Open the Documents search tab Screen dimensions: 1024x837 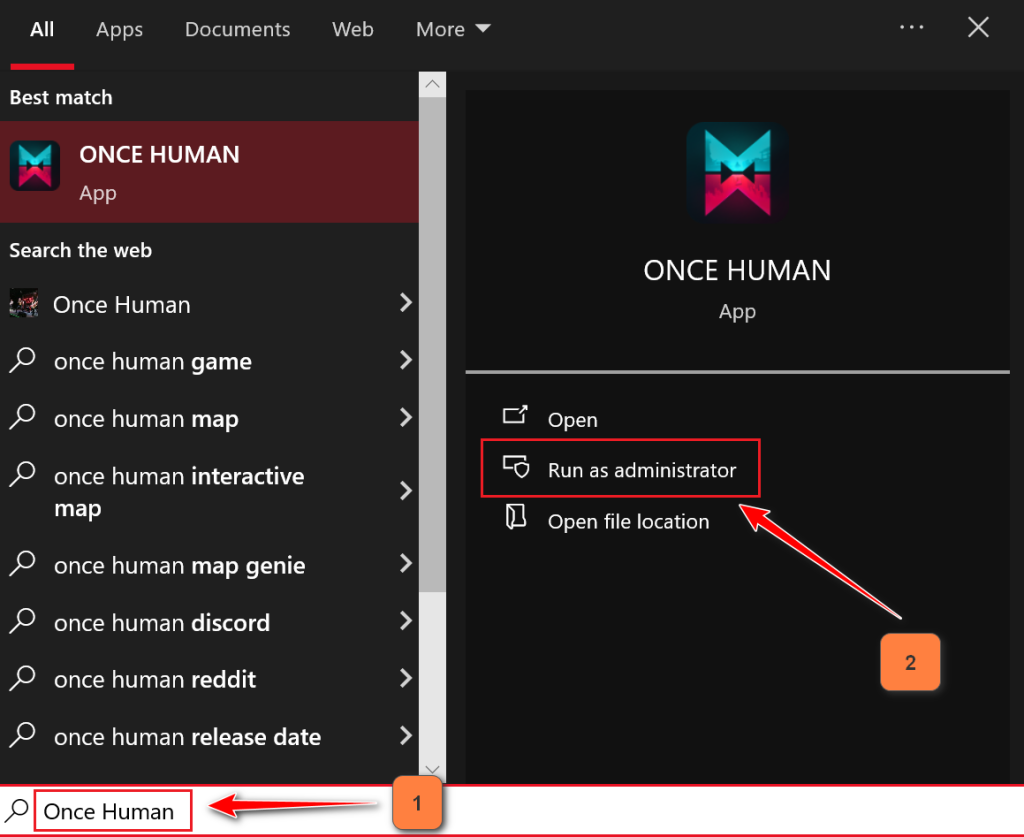click(x=237, y=29)
